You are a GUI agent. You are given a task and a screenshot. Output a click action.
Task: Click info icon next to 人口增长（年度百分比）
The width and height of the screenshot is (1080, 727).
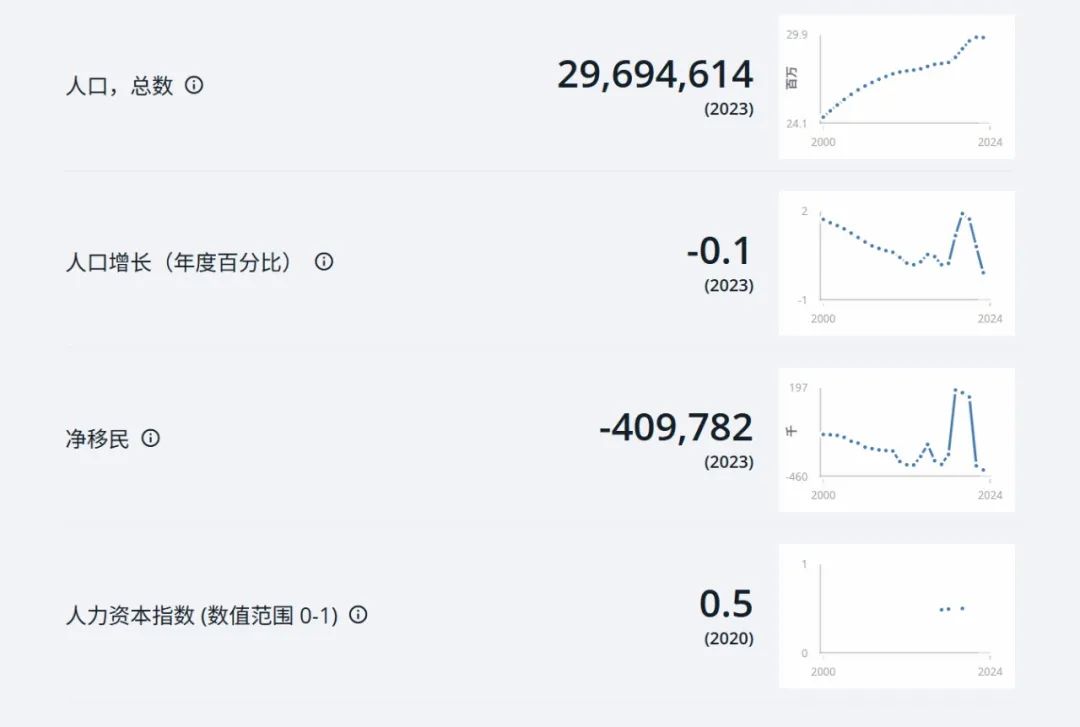[x=324, y=261]
